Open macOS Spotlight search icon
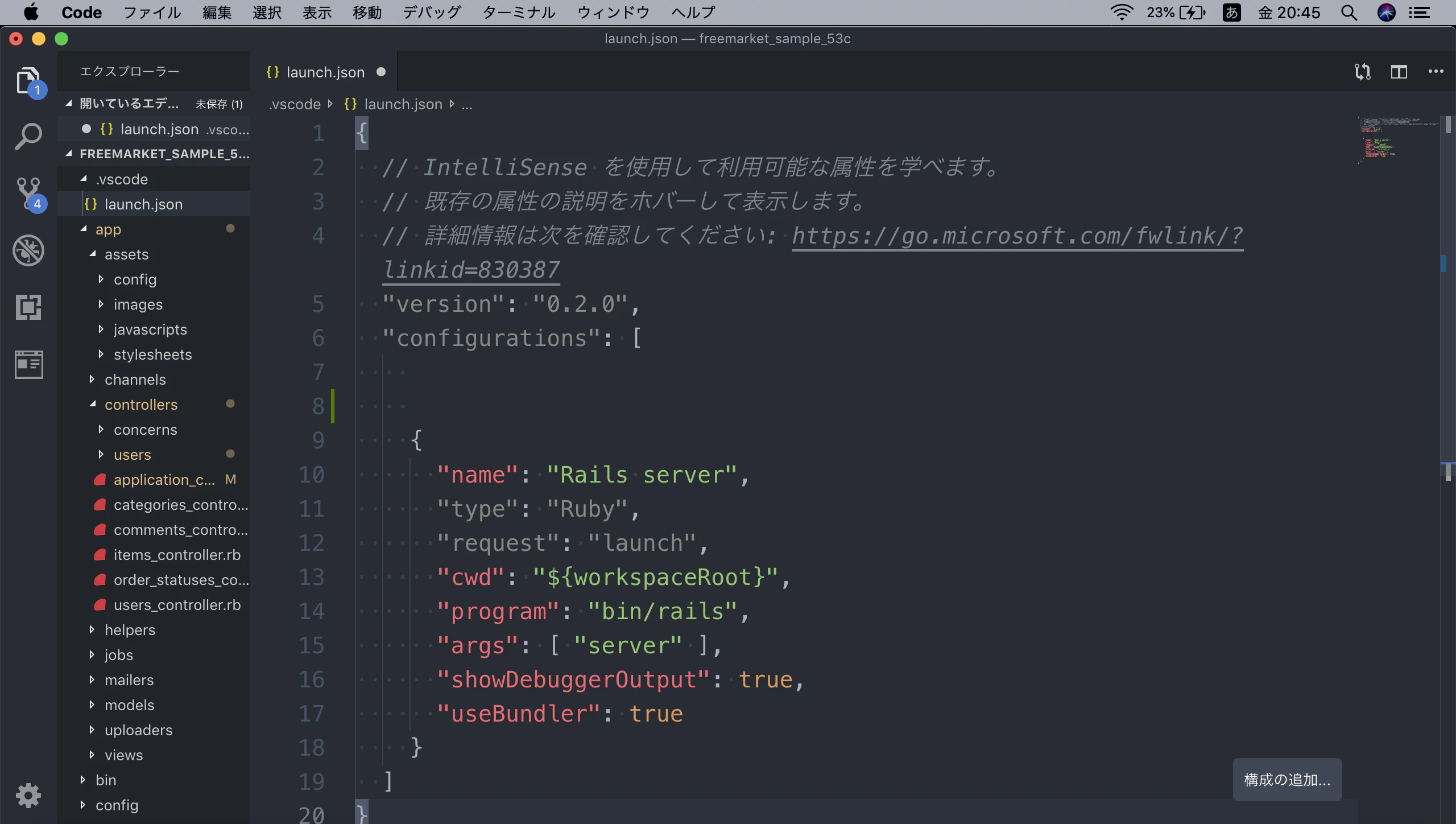1456x824 pixels. (x=1349, y=13)
